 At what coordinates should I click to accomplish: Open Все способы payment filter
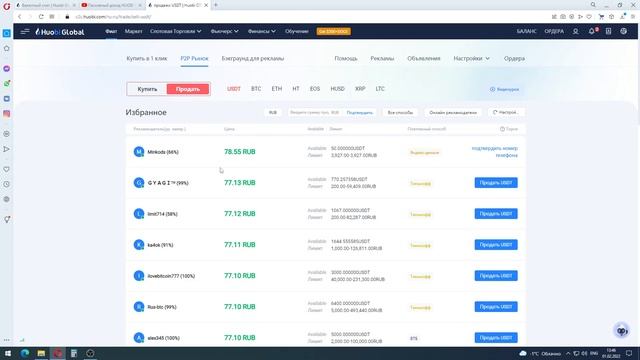pos(400,112)
